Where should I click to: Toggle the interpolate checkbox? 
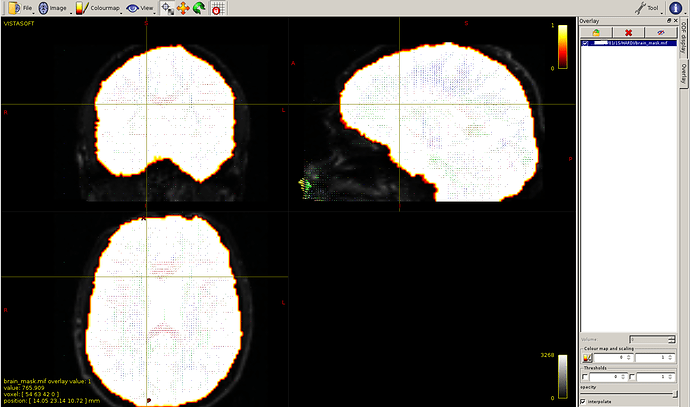tap(583, 402)
